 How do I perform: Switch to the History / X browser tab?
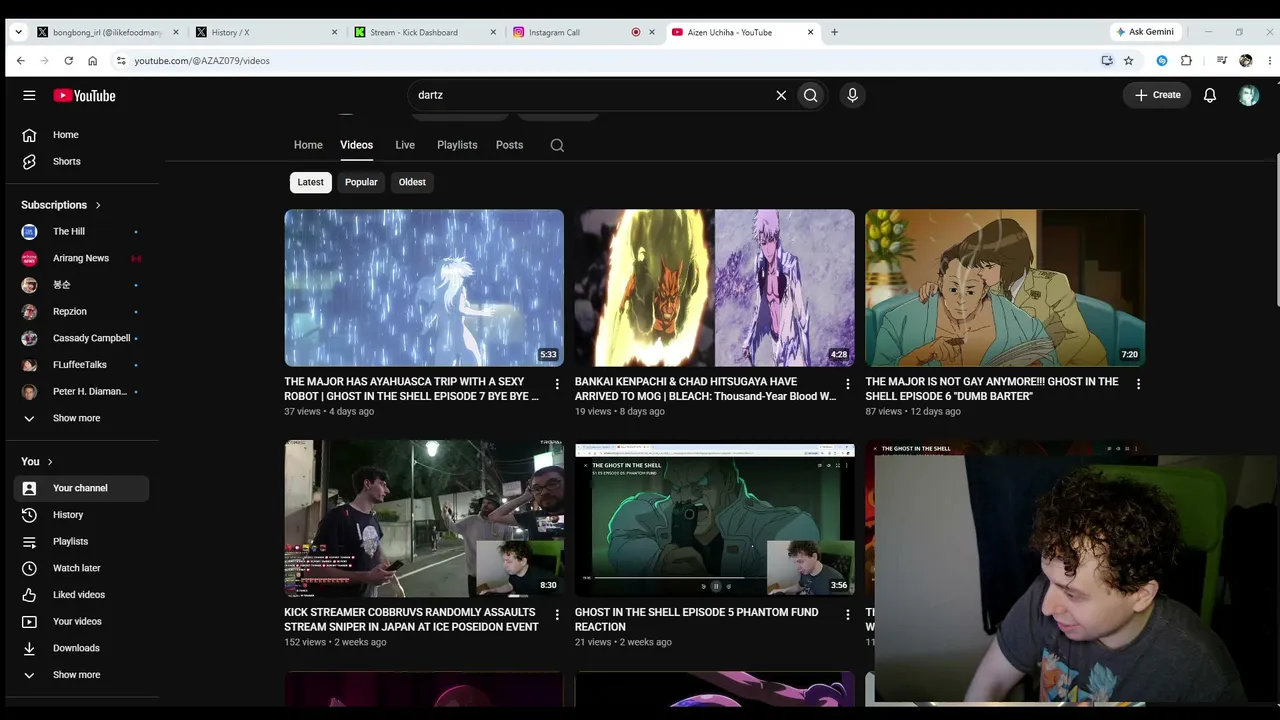click(x=266, y=32)
